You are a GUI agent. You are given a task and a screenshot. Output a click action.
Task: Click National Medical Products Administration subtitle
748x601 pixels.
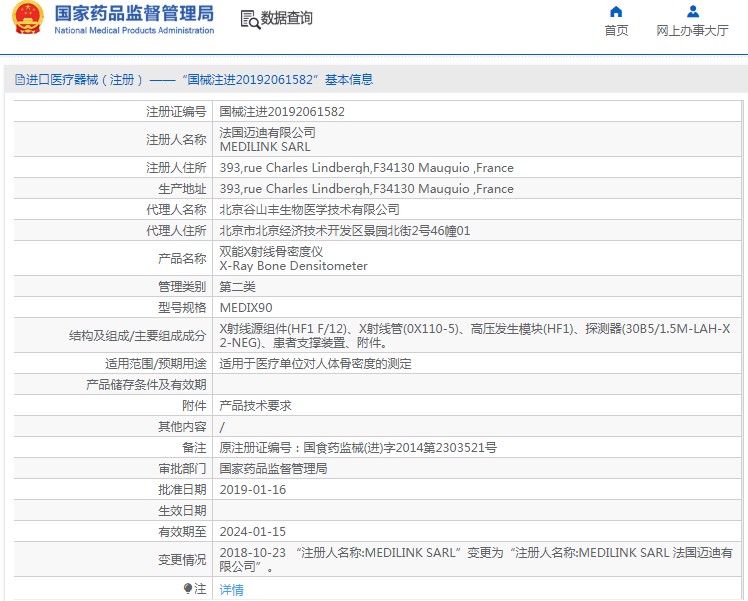point(134,30)
